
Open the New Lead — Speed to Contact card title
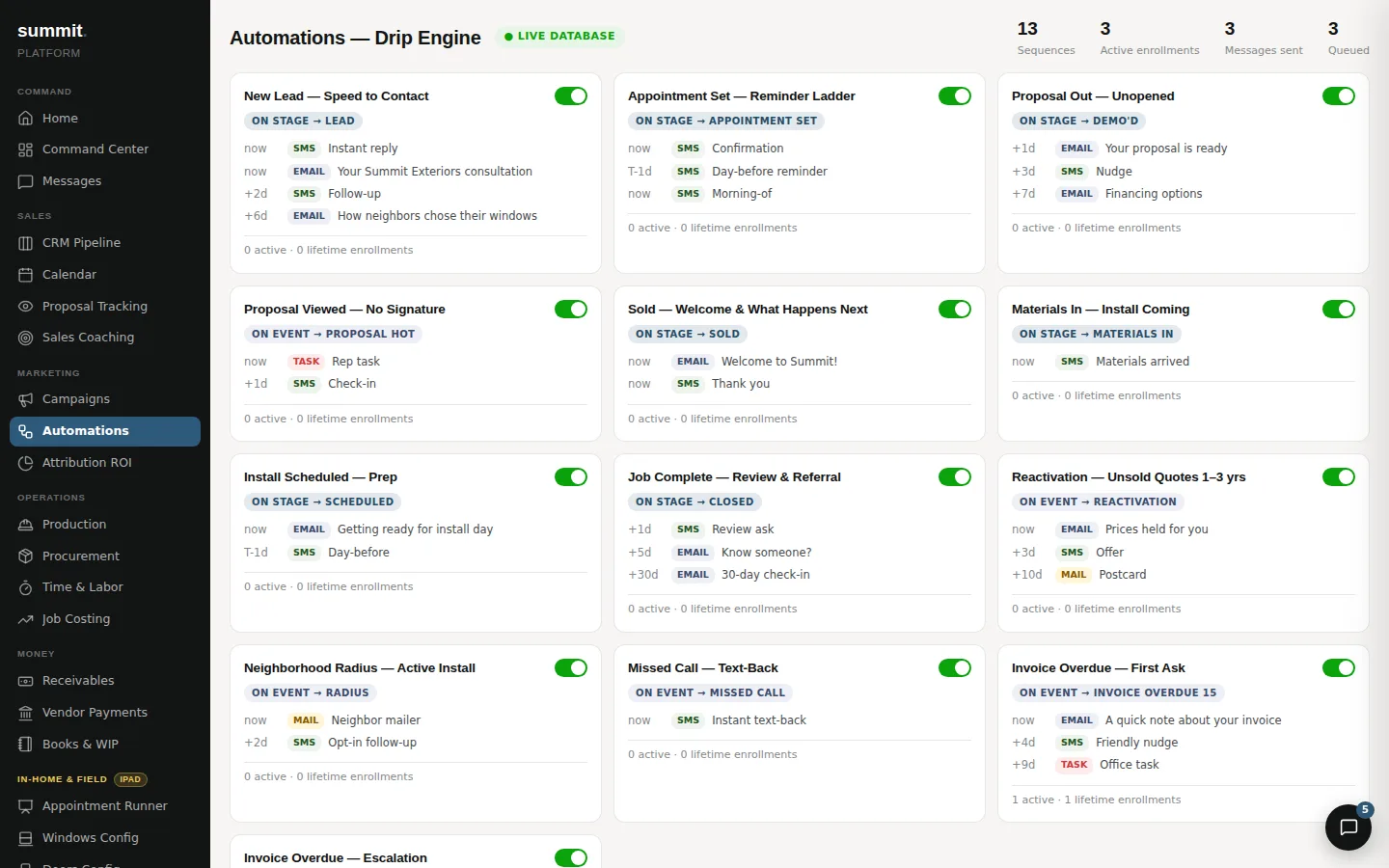point(336,96)
